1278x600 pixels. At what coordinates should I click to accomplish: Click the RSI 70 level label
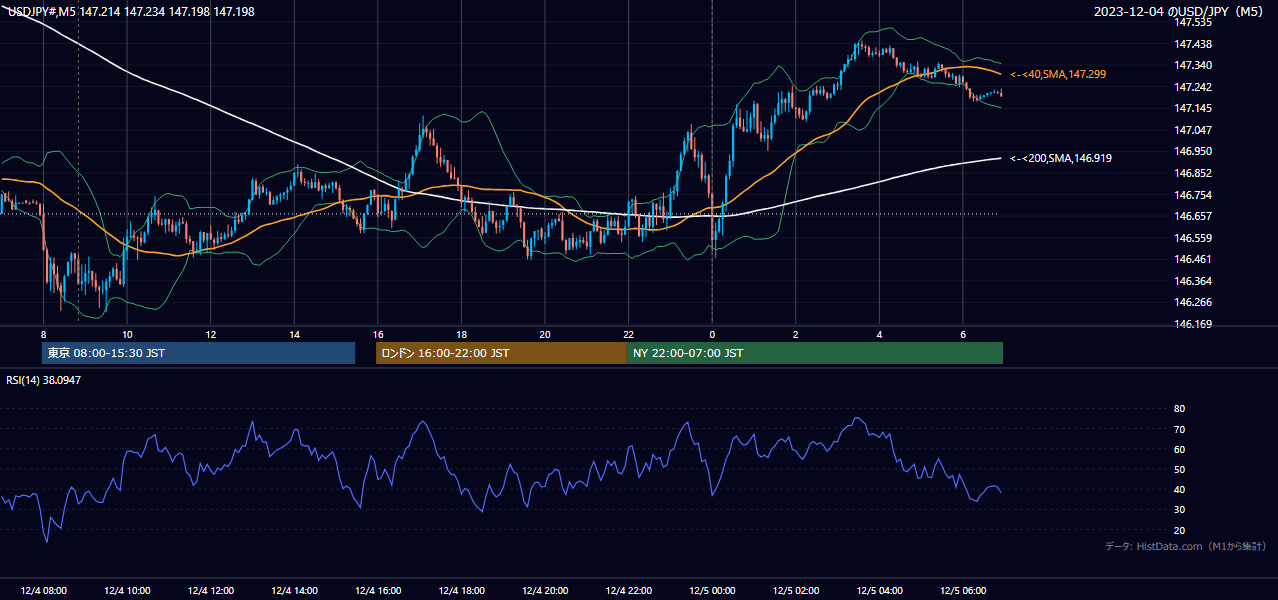point(1179,429)
